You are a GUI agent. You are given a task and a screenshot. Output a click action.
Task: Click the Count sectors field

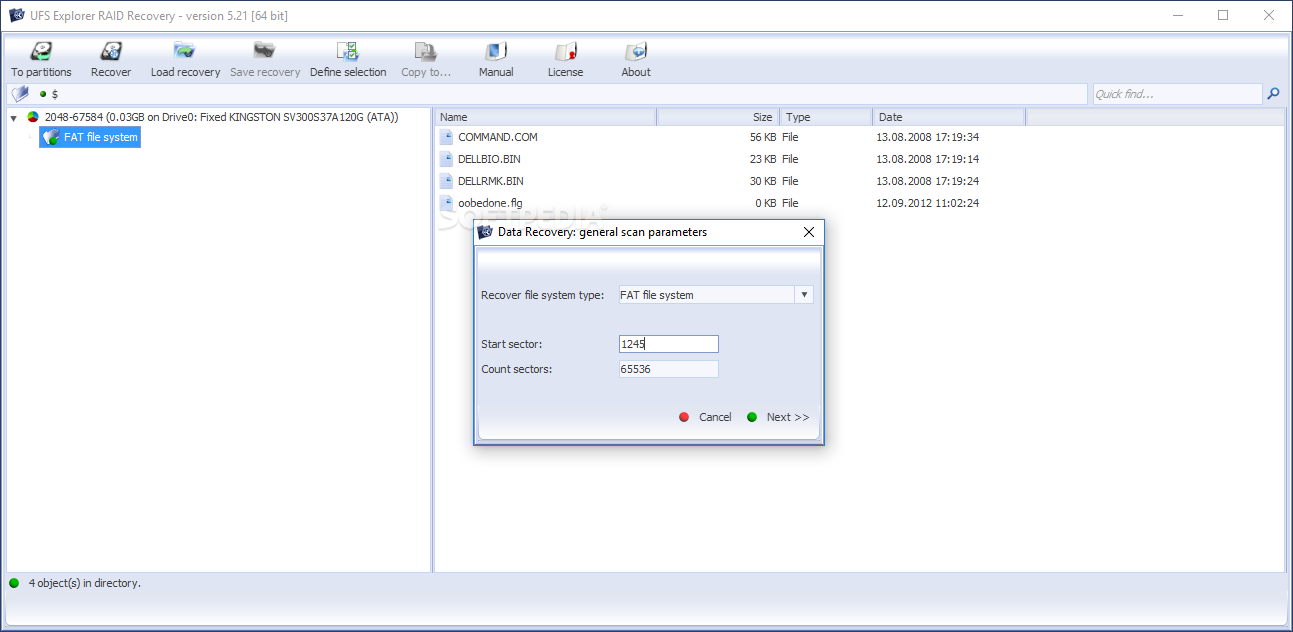tap(668, 369)
